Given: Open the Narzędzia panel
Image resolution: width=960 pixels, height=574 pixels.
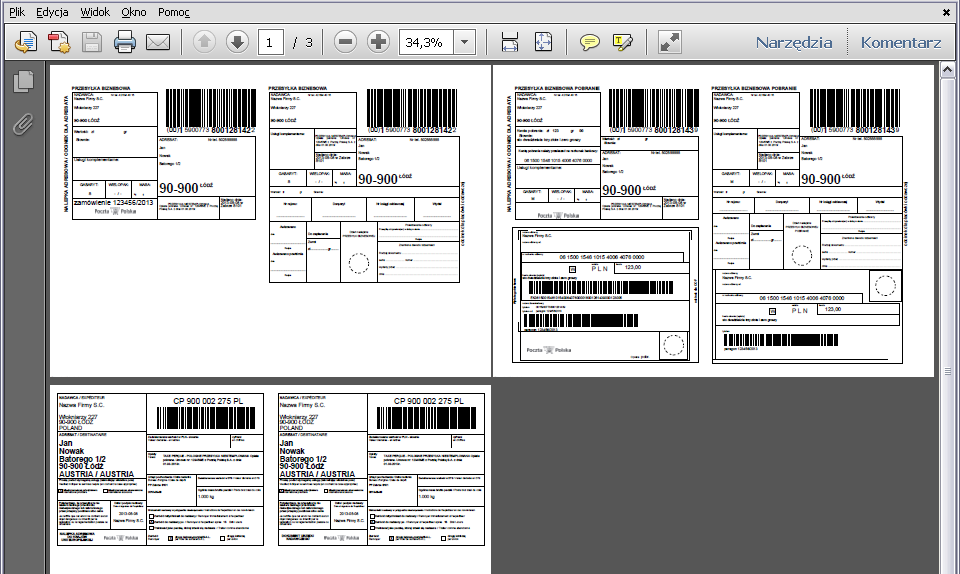Looking at the screenshot, I should pyautogui.click(x=793, y=42).
